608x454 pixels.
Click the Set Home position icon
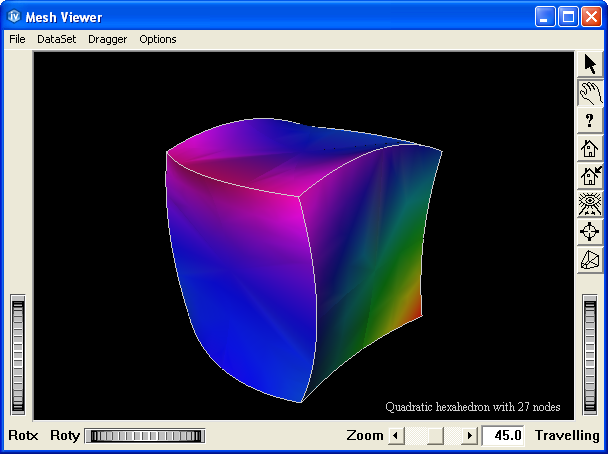pyautogui.click(x=590, y=177)
